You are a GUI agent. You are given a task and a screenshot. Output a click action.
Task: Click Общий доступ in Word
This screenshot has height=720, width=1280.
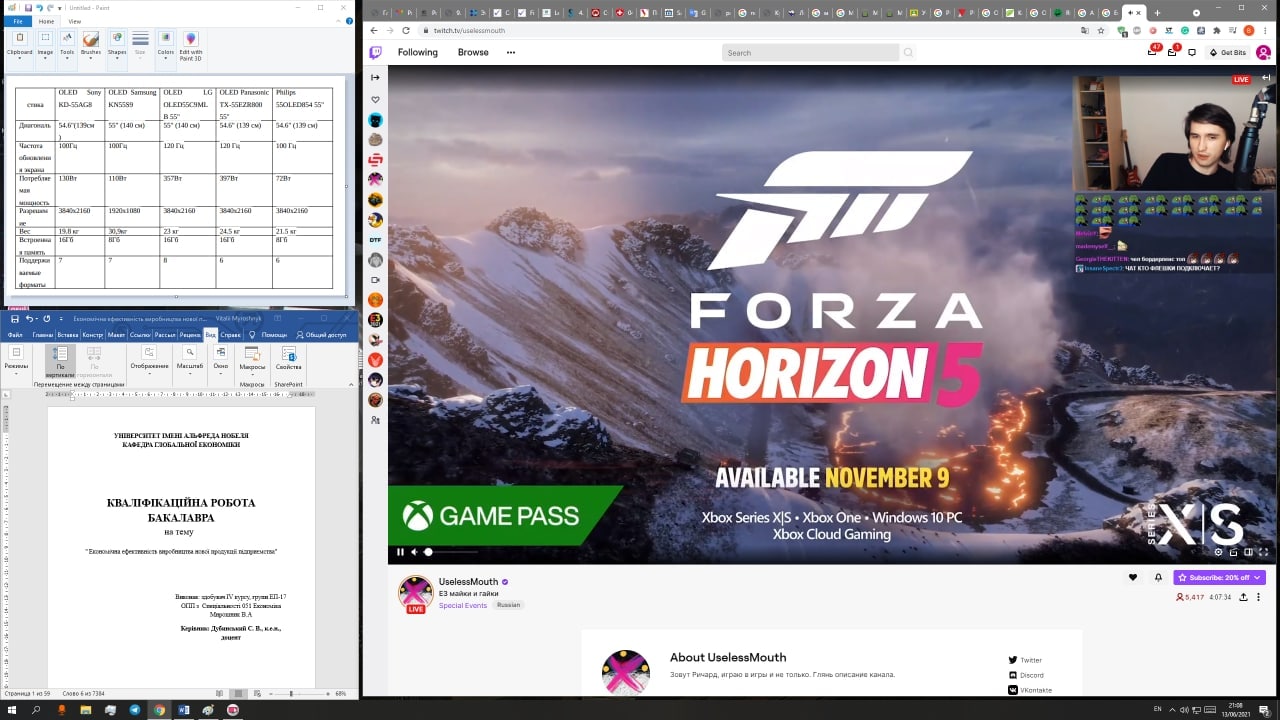click(x=321, y=335)
